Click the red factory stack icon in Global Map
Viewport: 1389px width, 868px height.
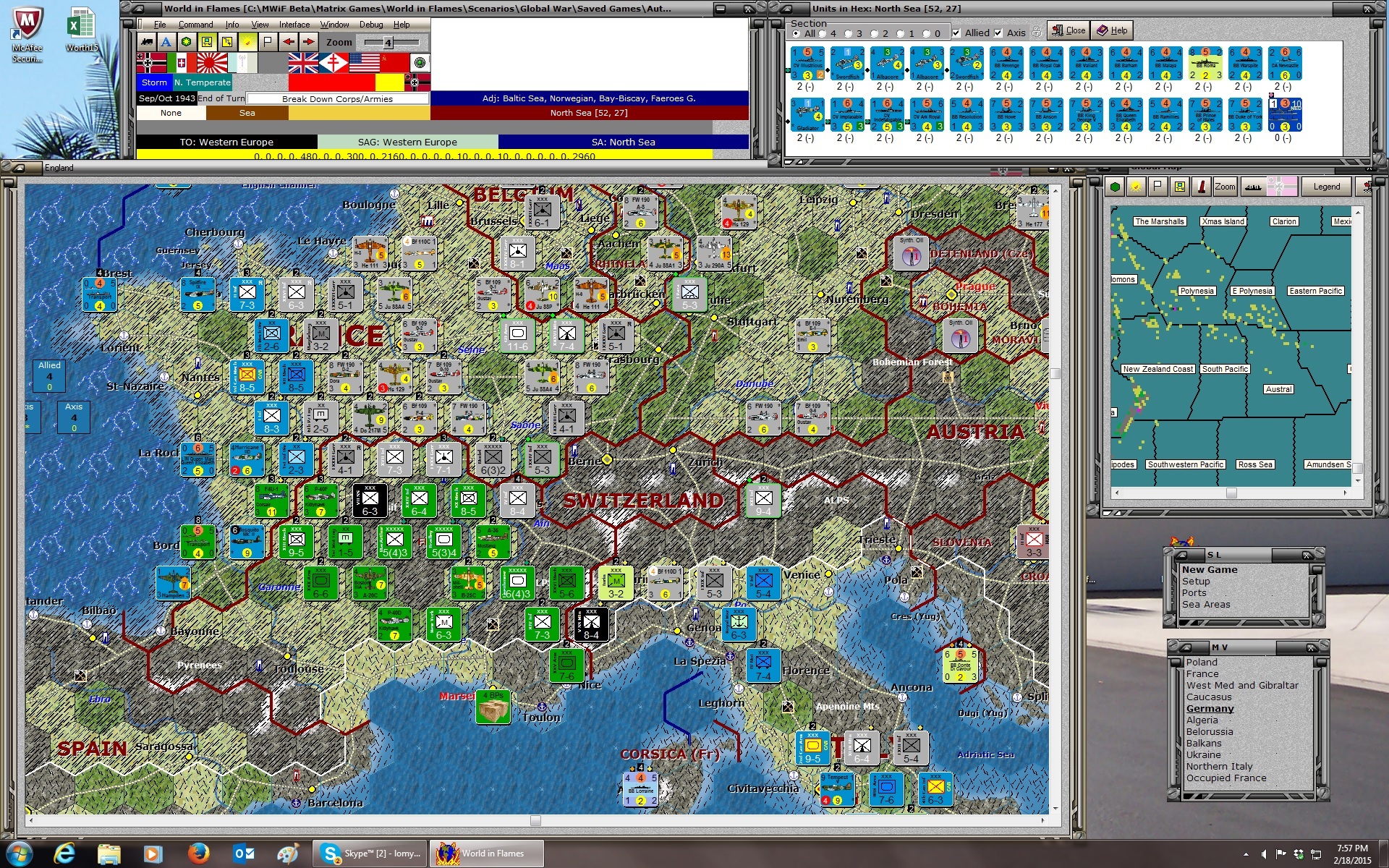tap(1202, 187)
